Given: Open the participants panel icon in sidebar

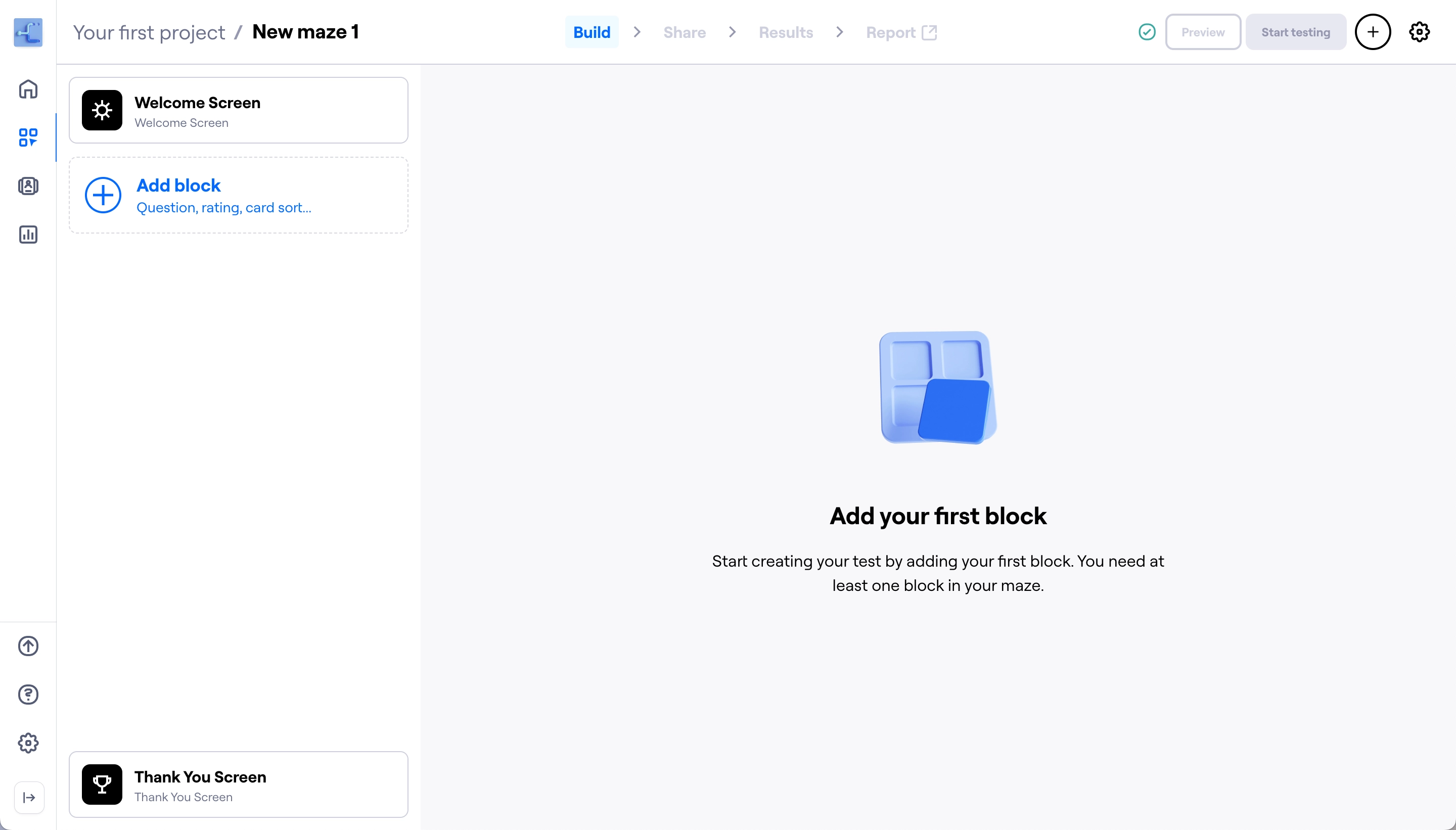Looking at the screenshot, I should click(x=28, y=187).
